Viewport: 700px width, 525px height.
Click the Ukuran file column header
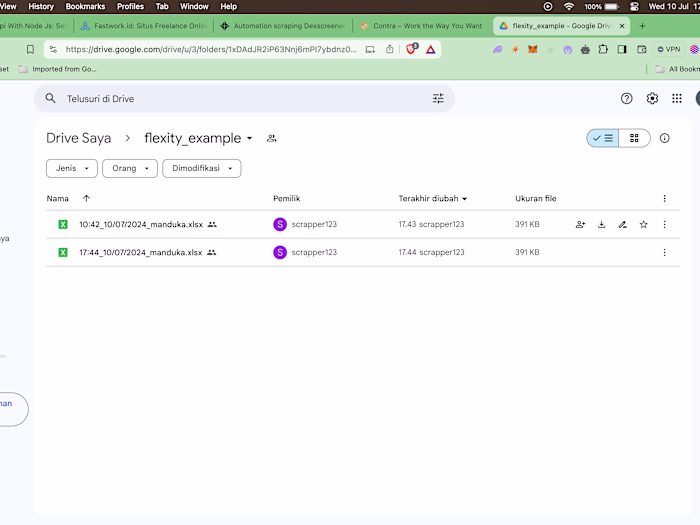click(536, 199)
